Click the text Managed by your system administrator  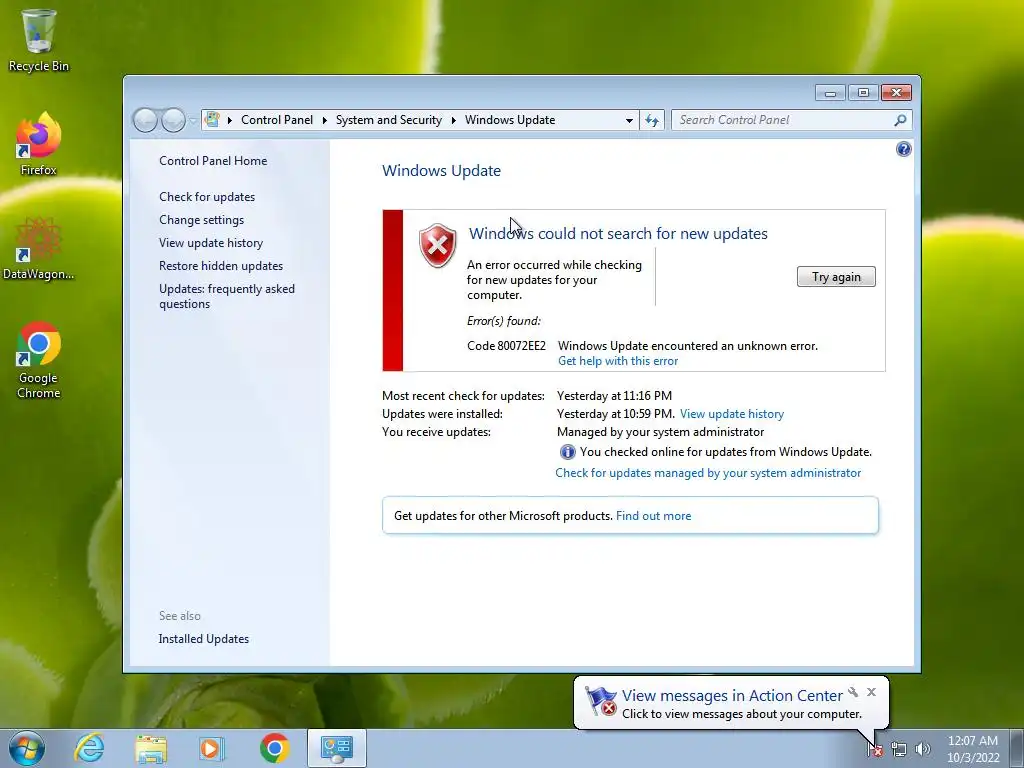(660, 432)
